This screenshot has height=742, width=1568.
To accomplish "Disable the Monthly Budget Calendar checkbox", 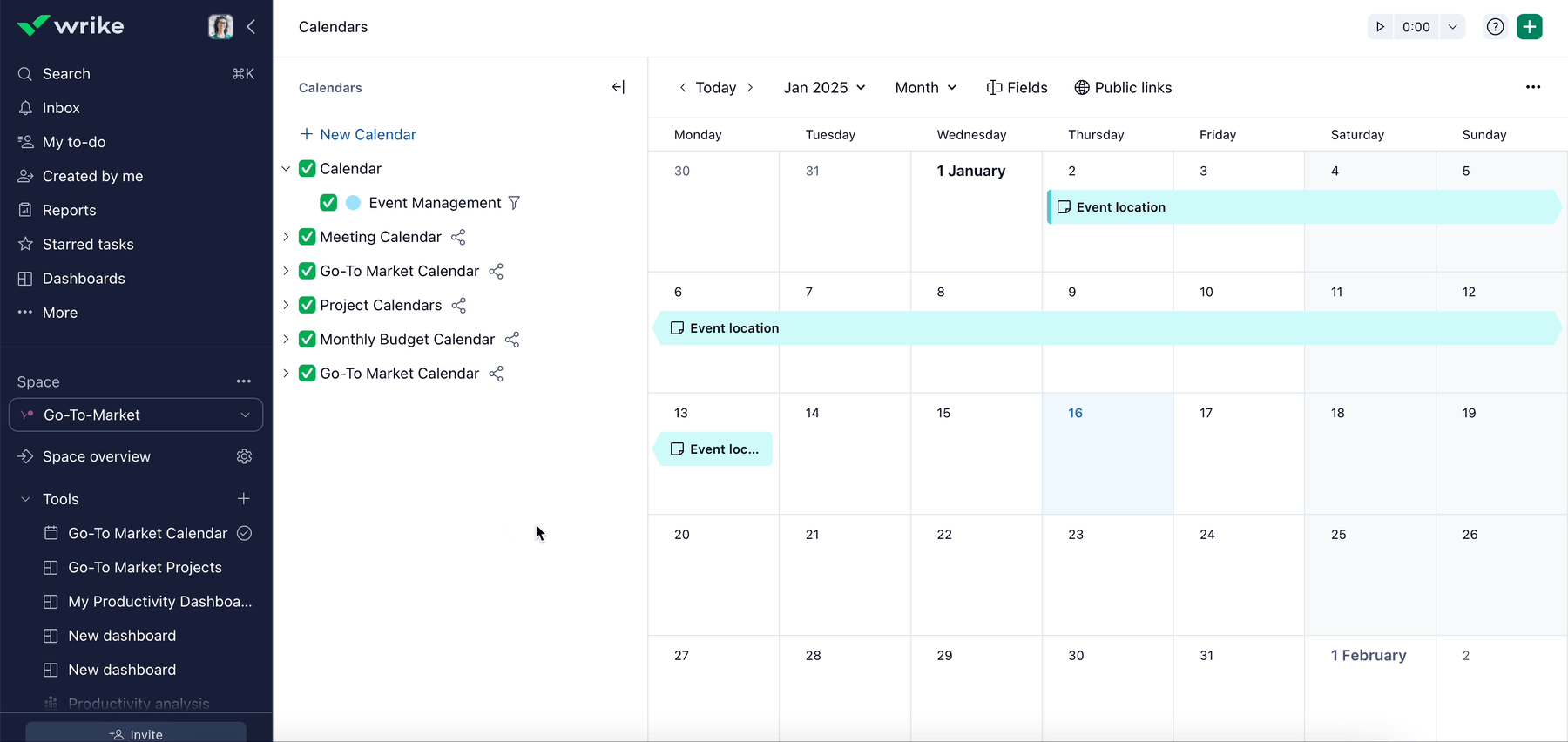I will pyautogui.click(x=307, y=340).
